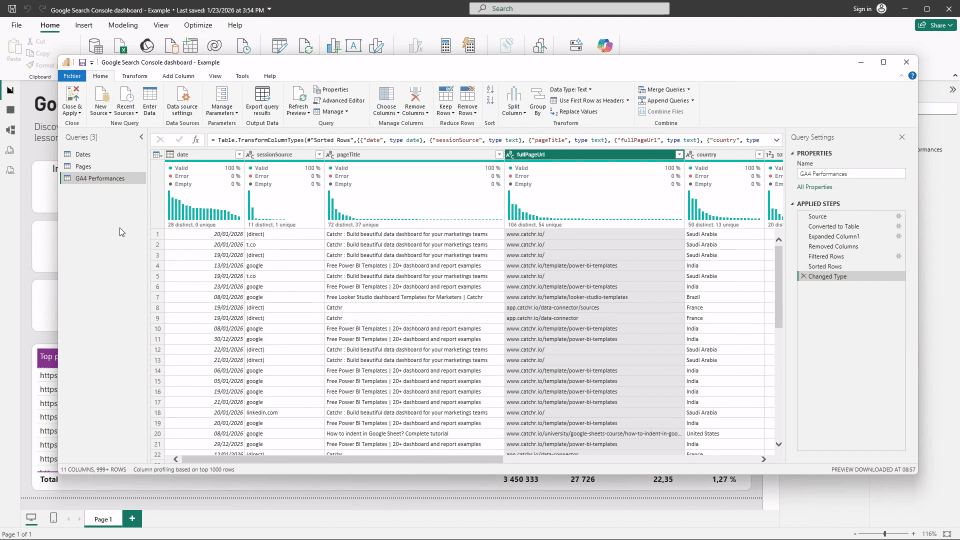Image resolution: width=960 pixels, height=540 pixels.
Task: Open the Data Type: Text dropdown
Action: (x=571, y=89)
